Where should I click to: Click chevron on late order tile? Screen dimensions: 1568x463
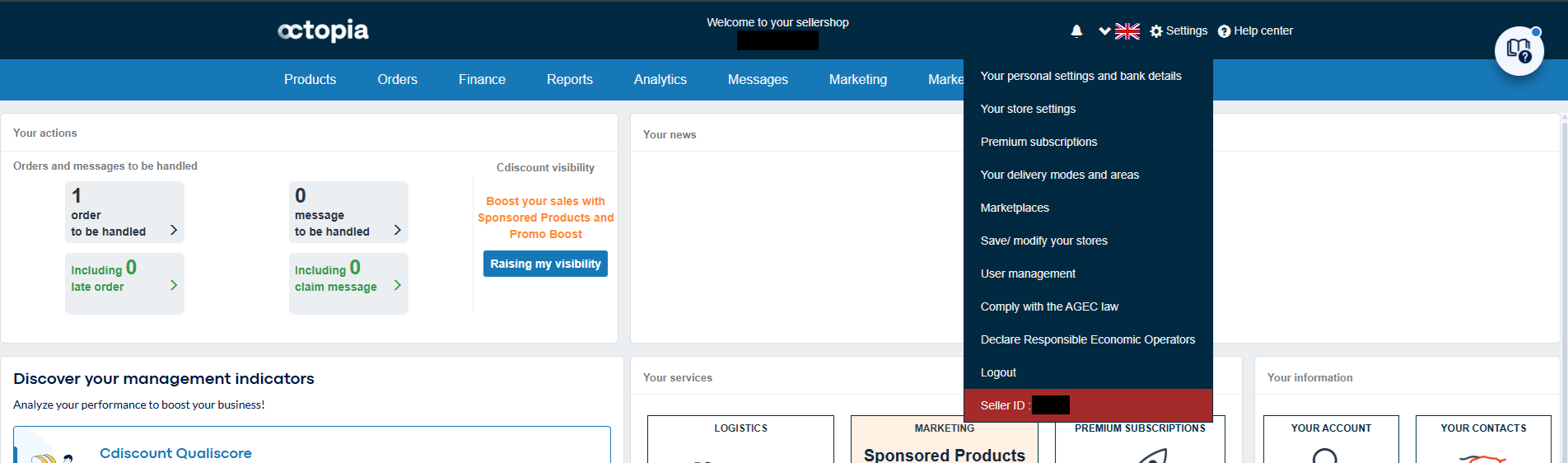[x=174, y=285]
